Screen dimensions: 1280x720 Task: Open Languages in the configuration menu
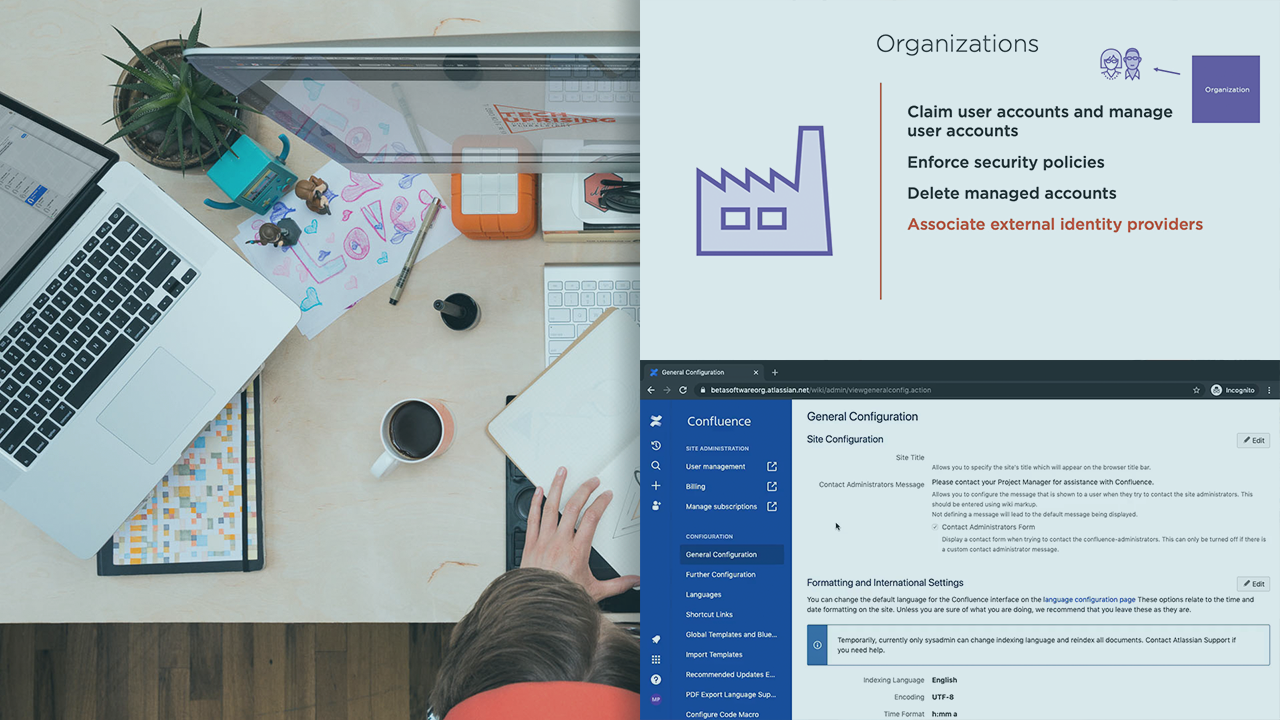pos(703,595)
